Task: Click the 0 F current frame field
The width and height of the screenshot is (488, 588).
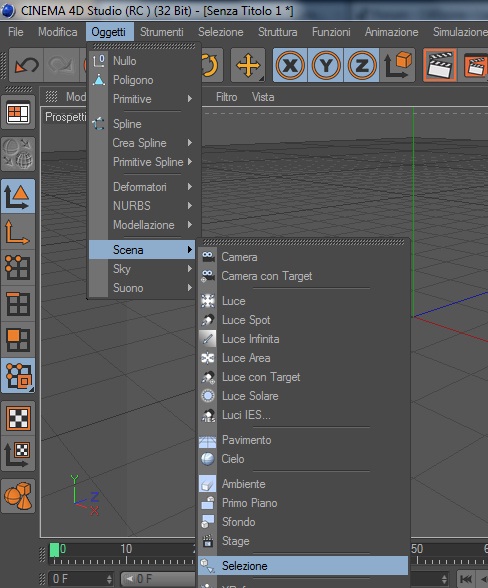Action: coord(81,579)
